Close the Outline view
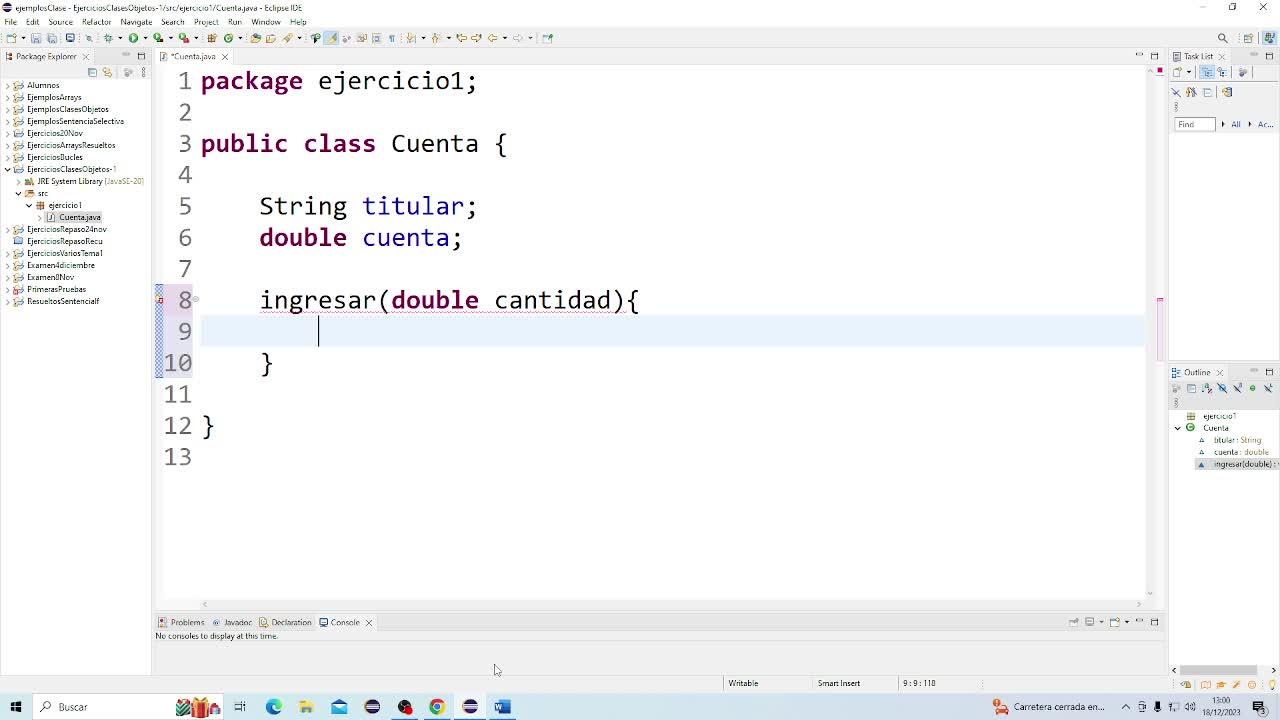Viewport: 1280px width, 720px height. pos(1220,372)
